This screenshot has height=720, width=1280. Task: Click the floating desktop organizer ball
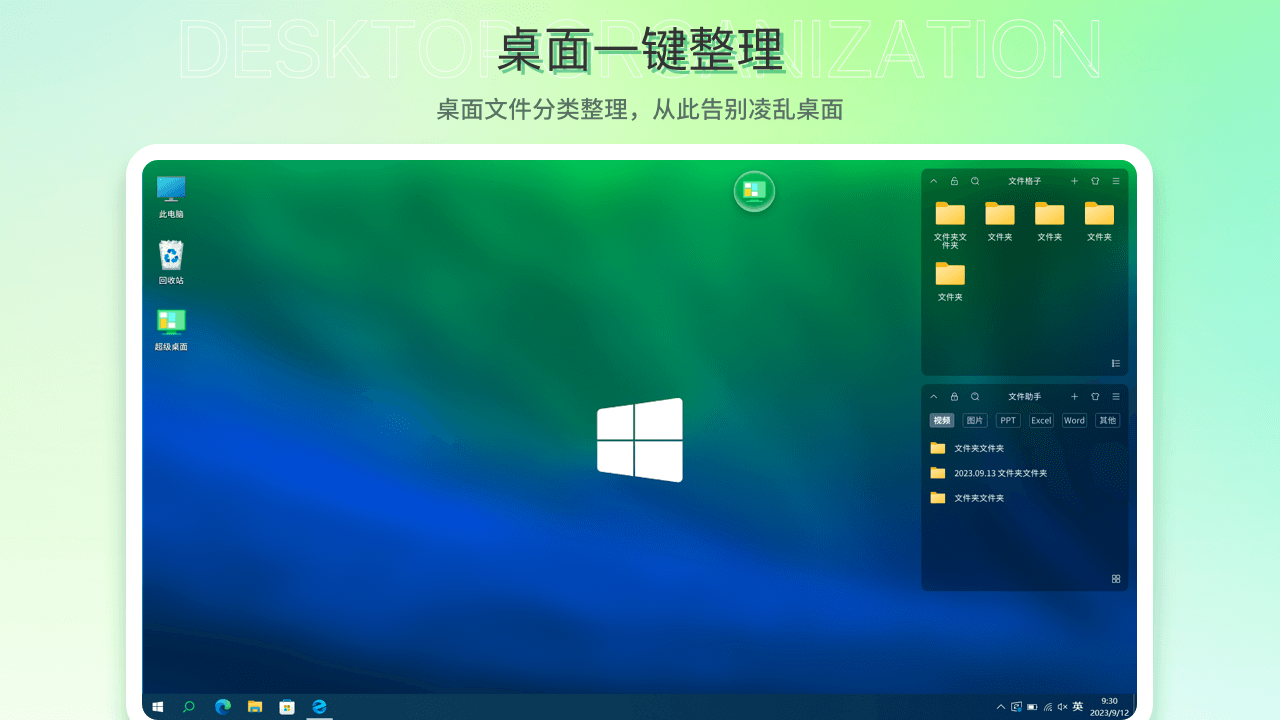754,190
